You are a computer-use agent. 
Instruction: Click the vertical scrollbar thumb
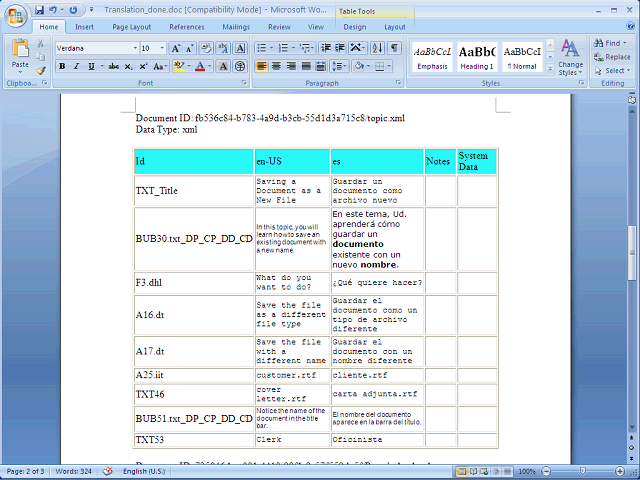click(631, 253)
